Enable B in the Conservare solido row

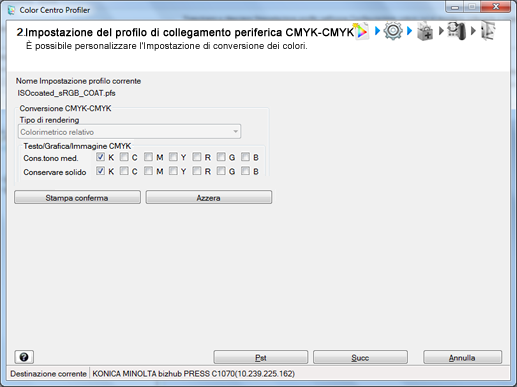[x=245, y=171]
